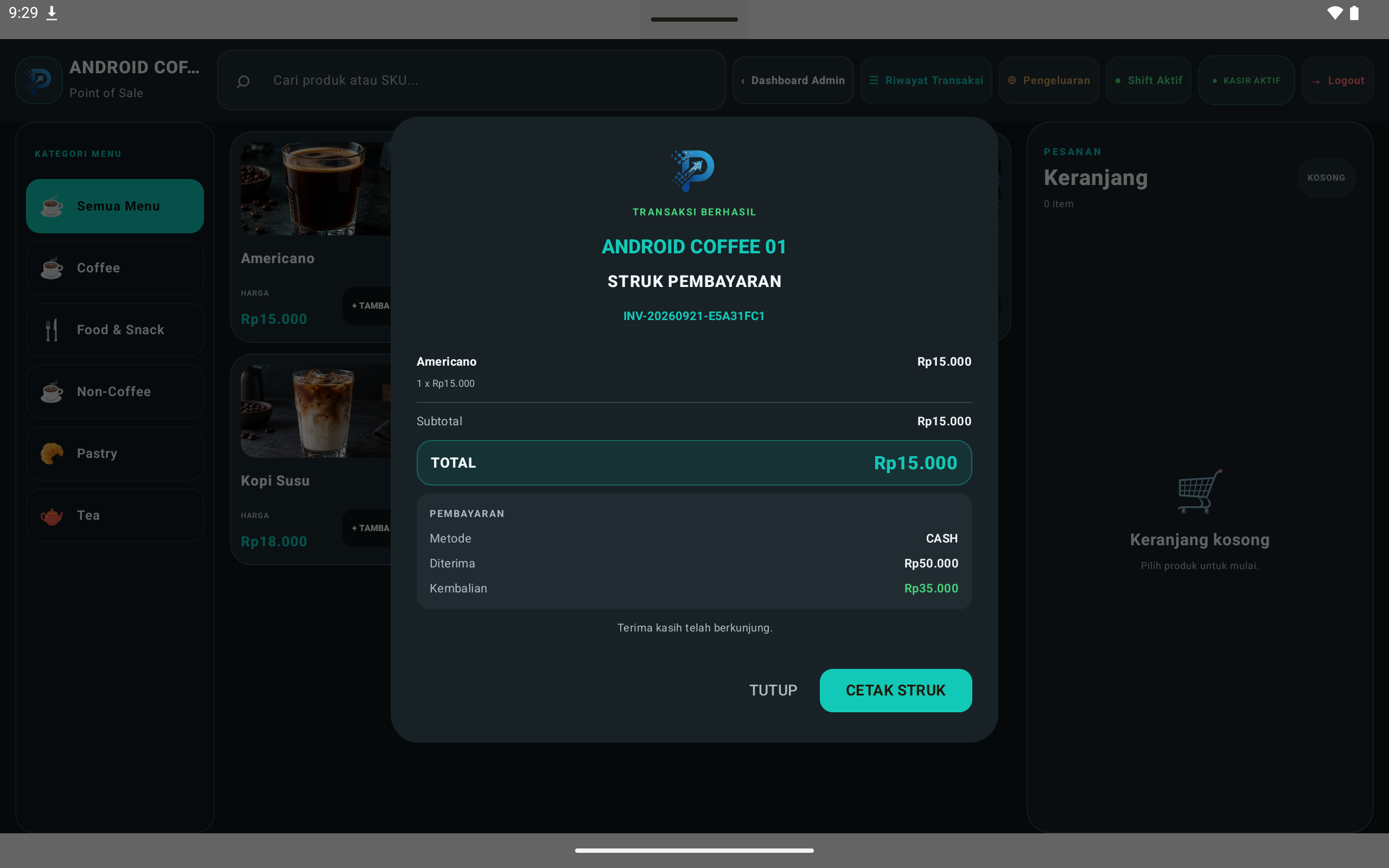Click the Non-Coffee cup icon

point(52,392)
